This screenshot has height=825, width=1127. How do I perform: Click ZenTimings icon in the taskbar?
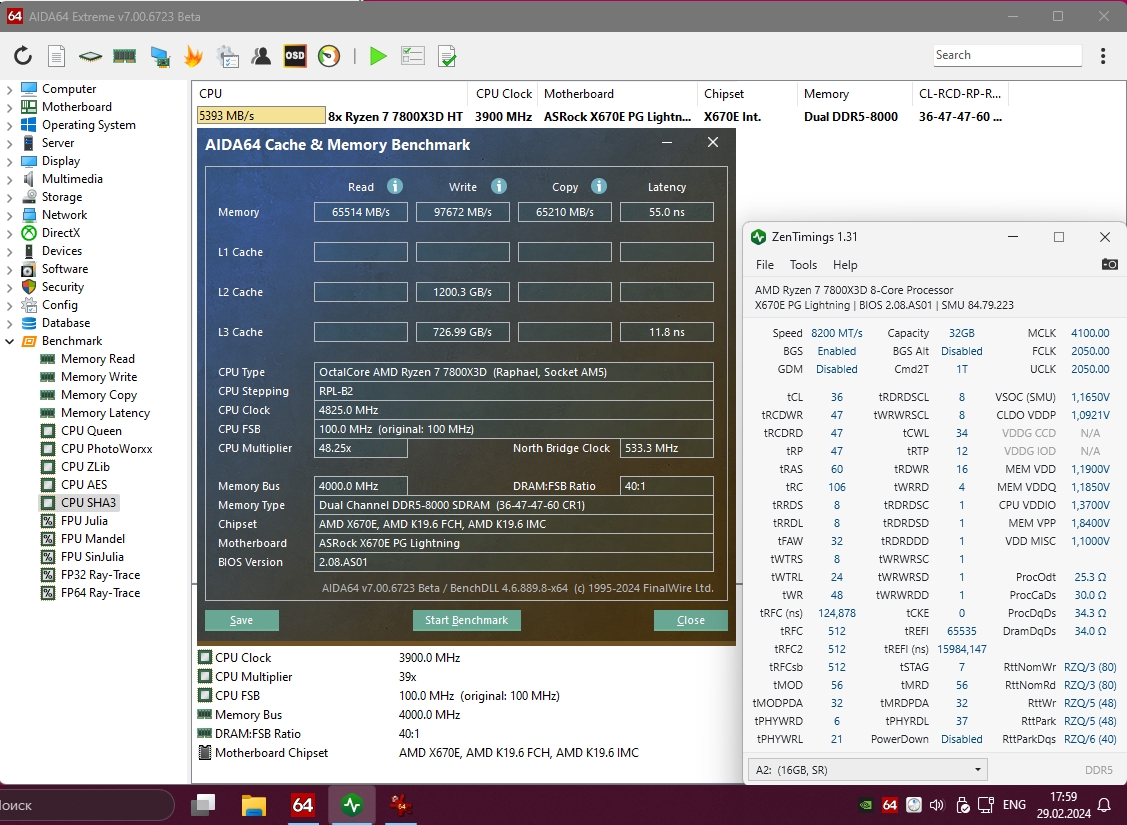pyautogui.click(x=351, y=805)
